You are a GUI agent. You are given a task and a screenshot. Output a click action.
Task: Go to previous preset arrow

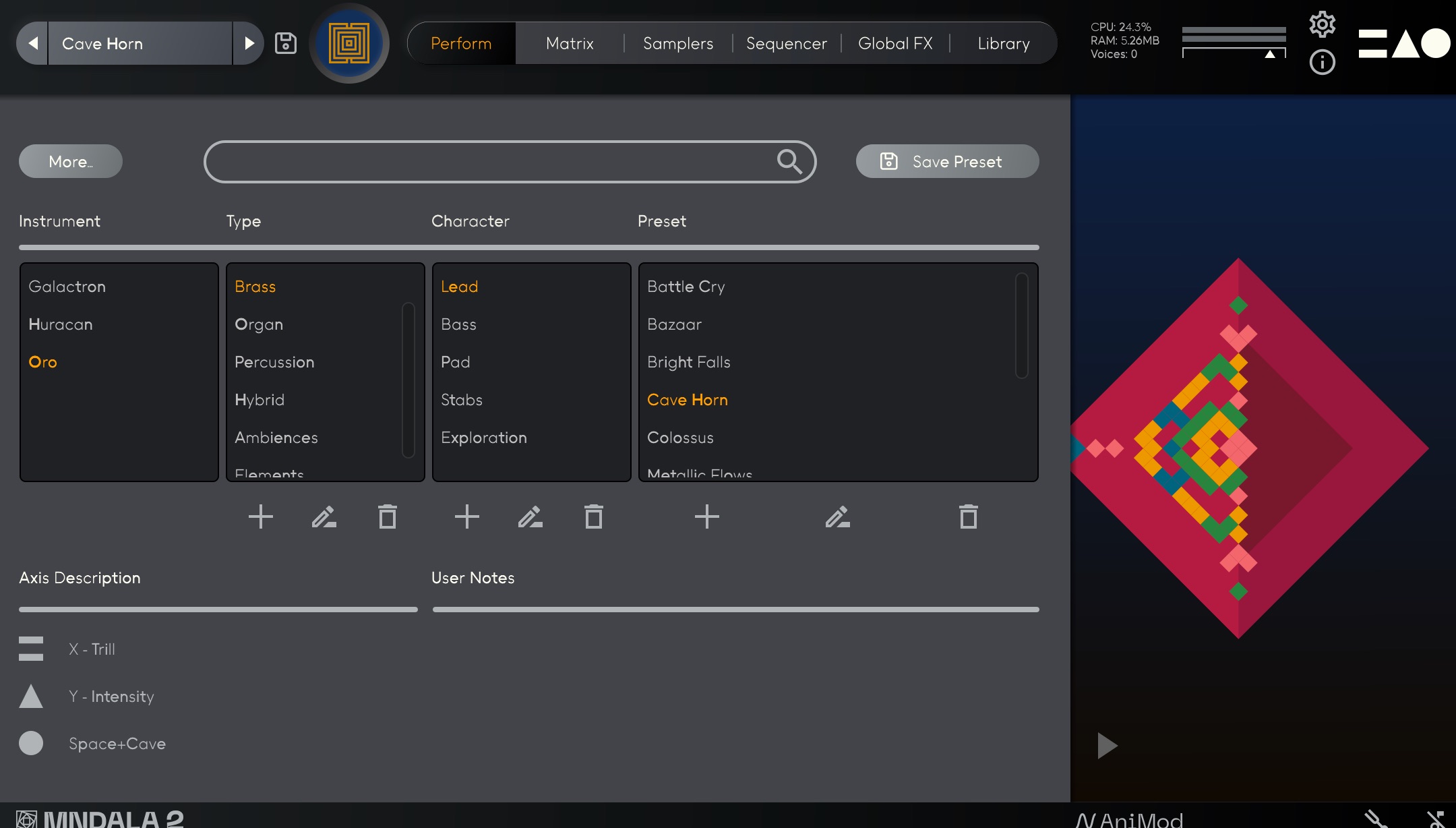(x=32, y=43)
